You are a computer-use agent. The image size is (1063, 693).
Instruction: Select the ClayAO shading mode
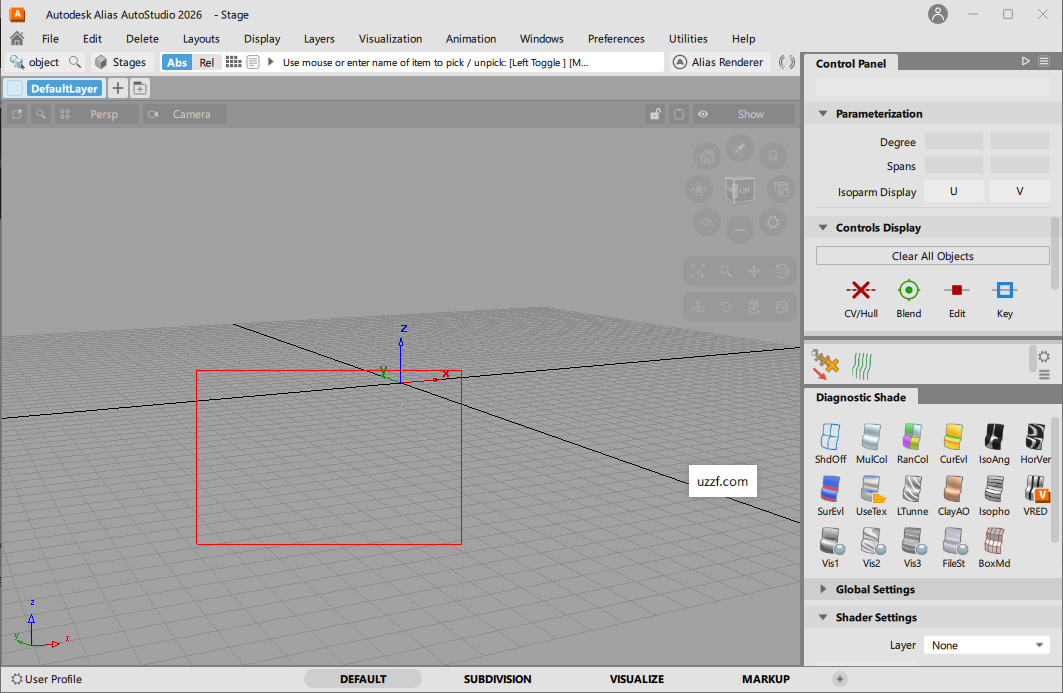coord(953,495)
